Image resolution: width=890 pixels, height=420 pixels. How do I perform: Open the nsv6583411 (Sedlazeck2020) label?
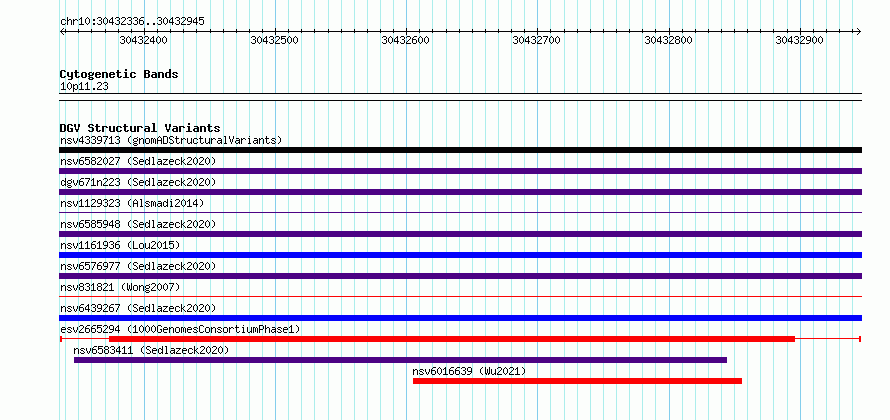tap(151, 350)
